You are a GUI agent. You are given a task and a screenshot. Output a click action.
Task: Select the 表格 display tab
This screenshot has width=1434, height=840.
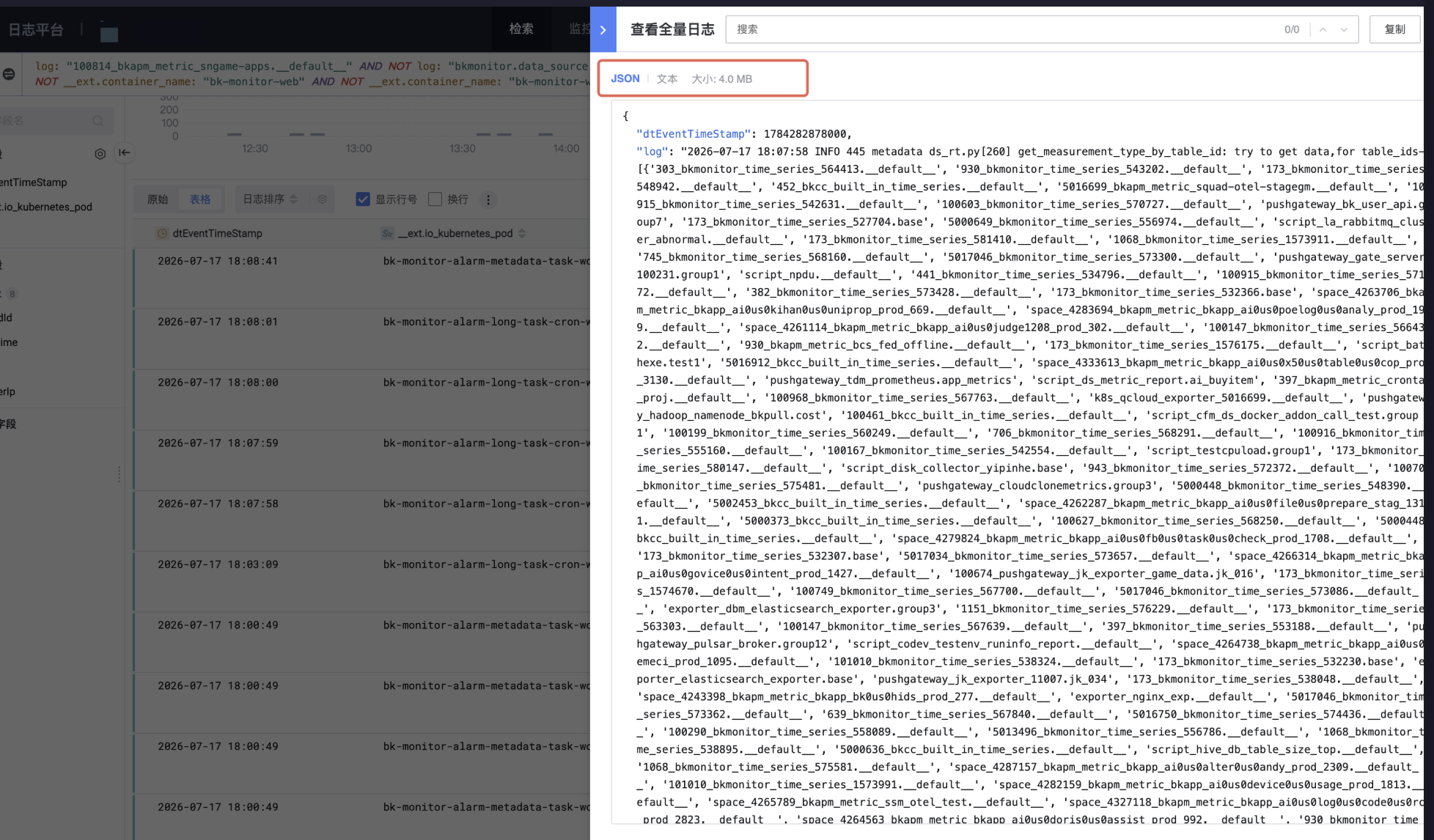pyautogui.click(x=200, y=199)
